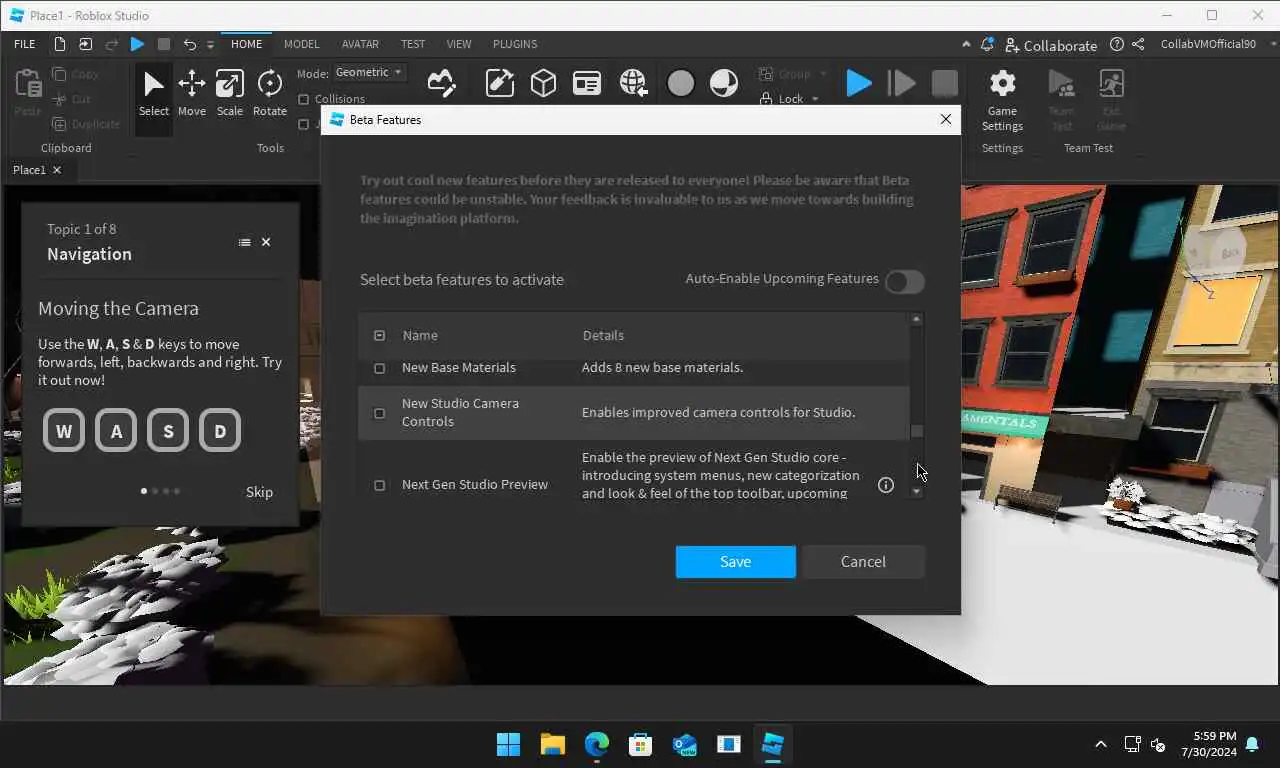Viewport: 1280px width, 768px height.
Task: Click the Resume playback icon
Action: (x=901, y=83)
